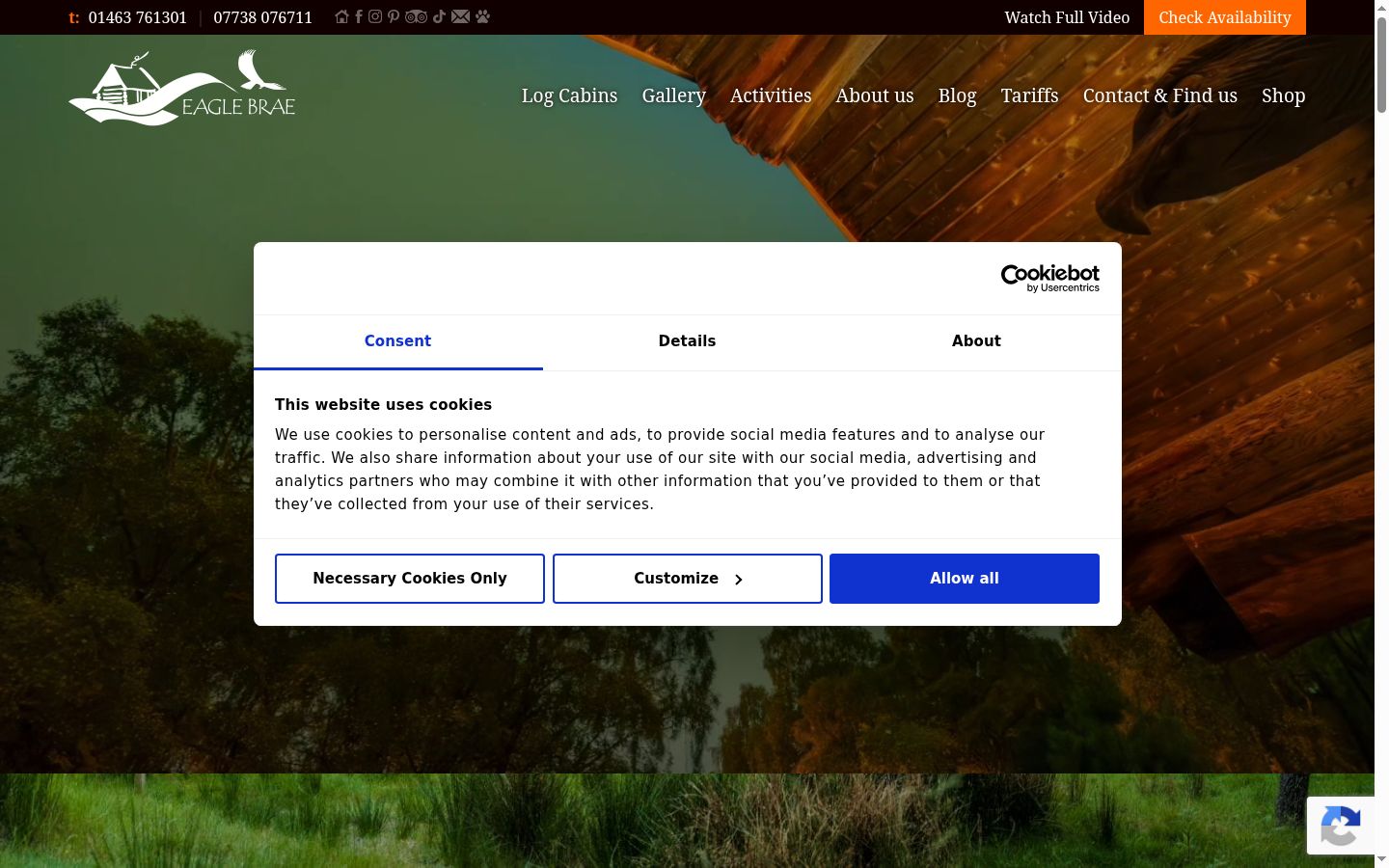
Task: Switch to the Details tab
Action: pyautogui.click(x=687, y=341)
